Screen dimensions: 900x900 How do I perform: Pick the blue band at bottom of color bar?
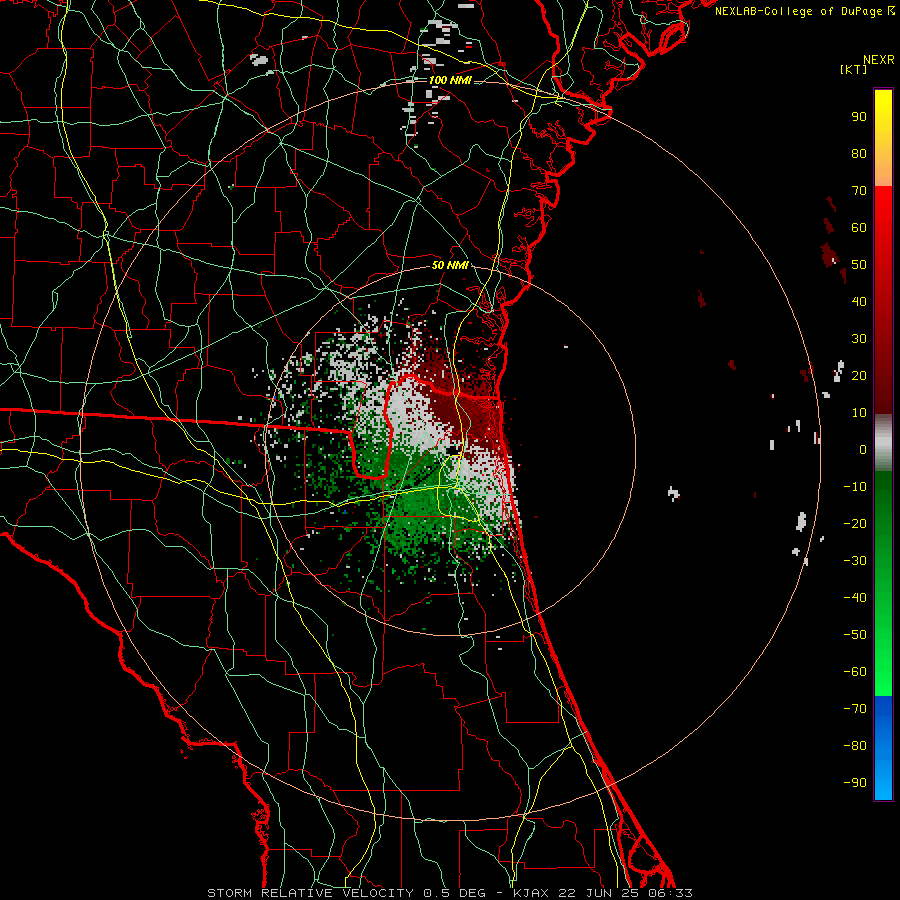pyautogui.click(x=883, y=748)
